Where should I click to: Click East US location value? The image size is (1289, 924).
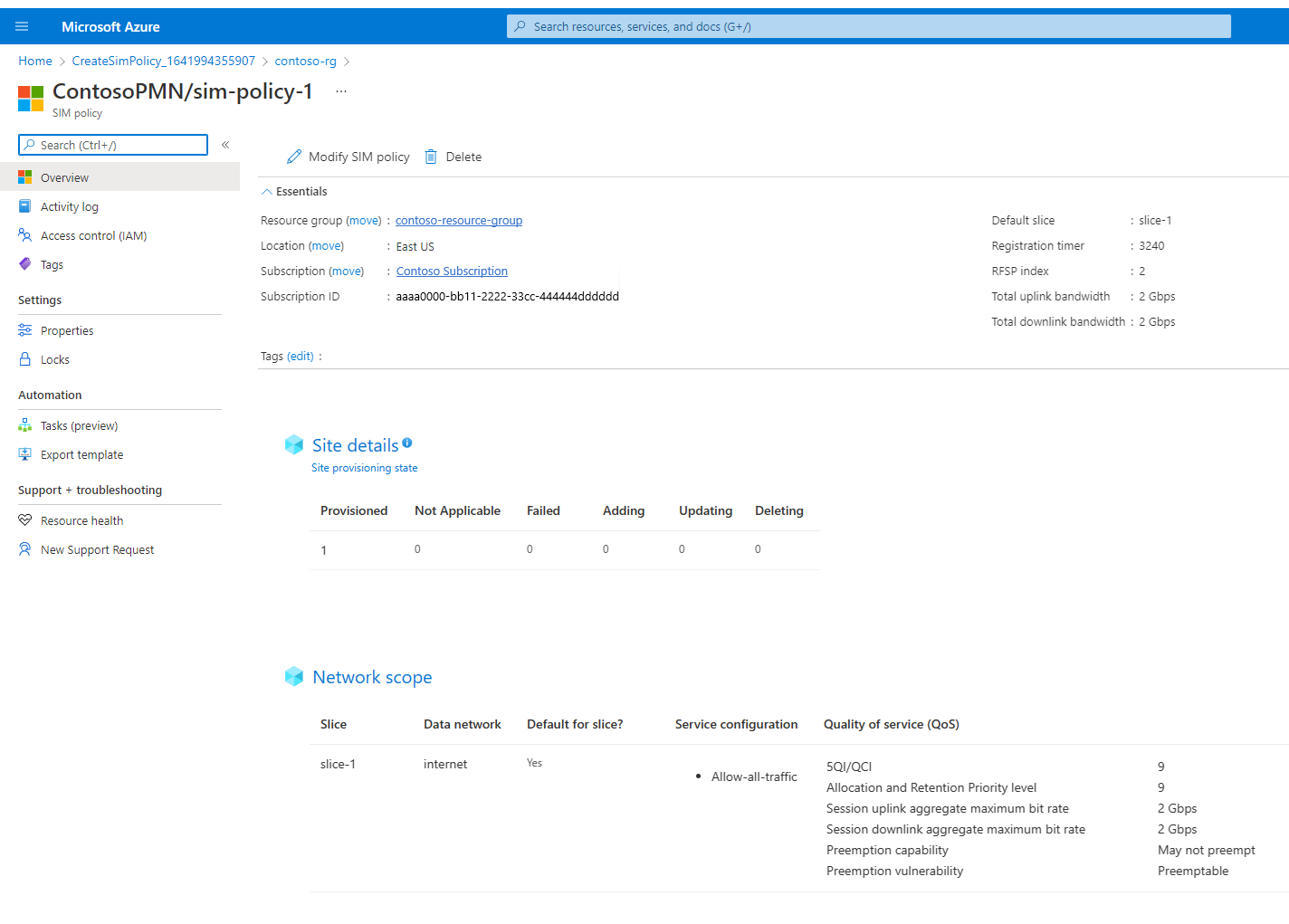(415, 246)
